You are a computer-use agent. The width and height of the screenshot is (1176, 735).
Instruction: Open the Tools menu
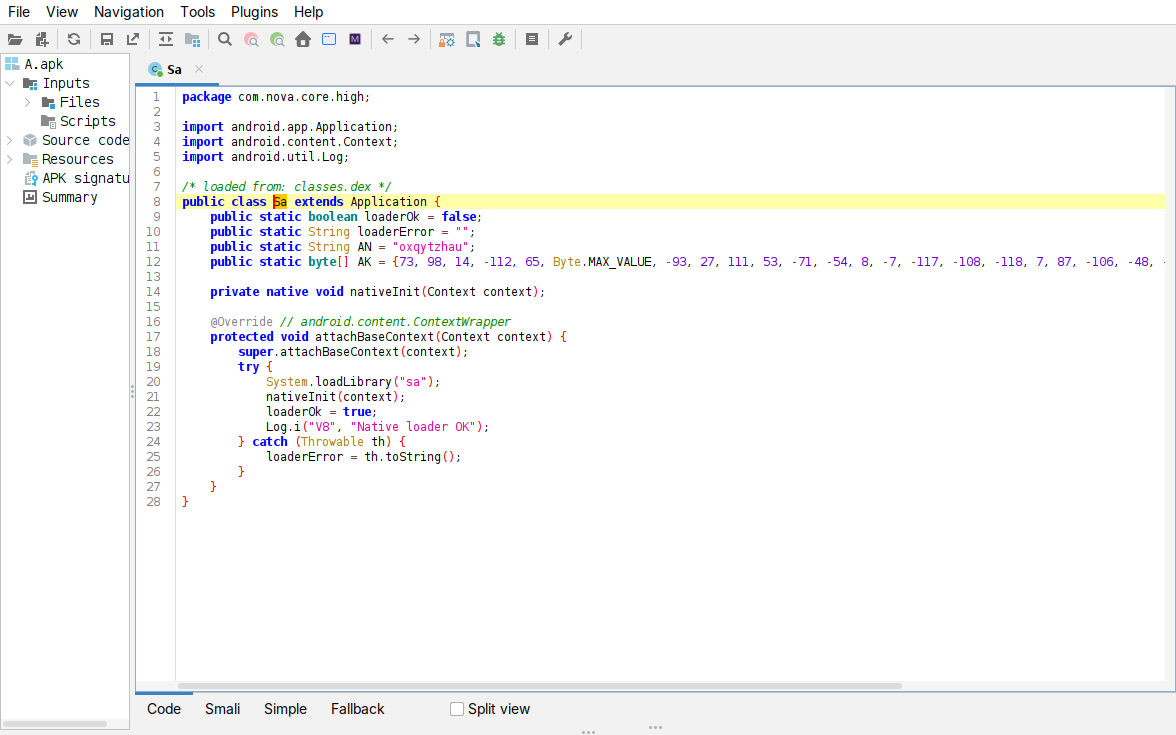pyautogui.click(x=197, y=12)
